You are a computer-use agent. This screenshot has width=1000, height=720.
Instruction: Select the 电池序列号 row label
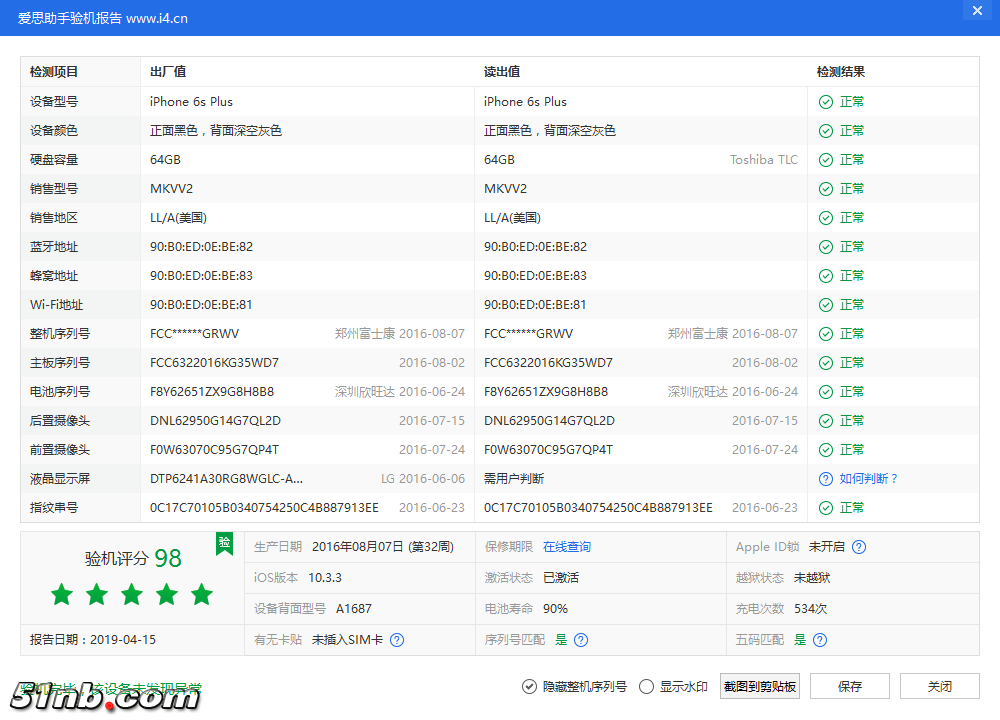tap(60, 392)
